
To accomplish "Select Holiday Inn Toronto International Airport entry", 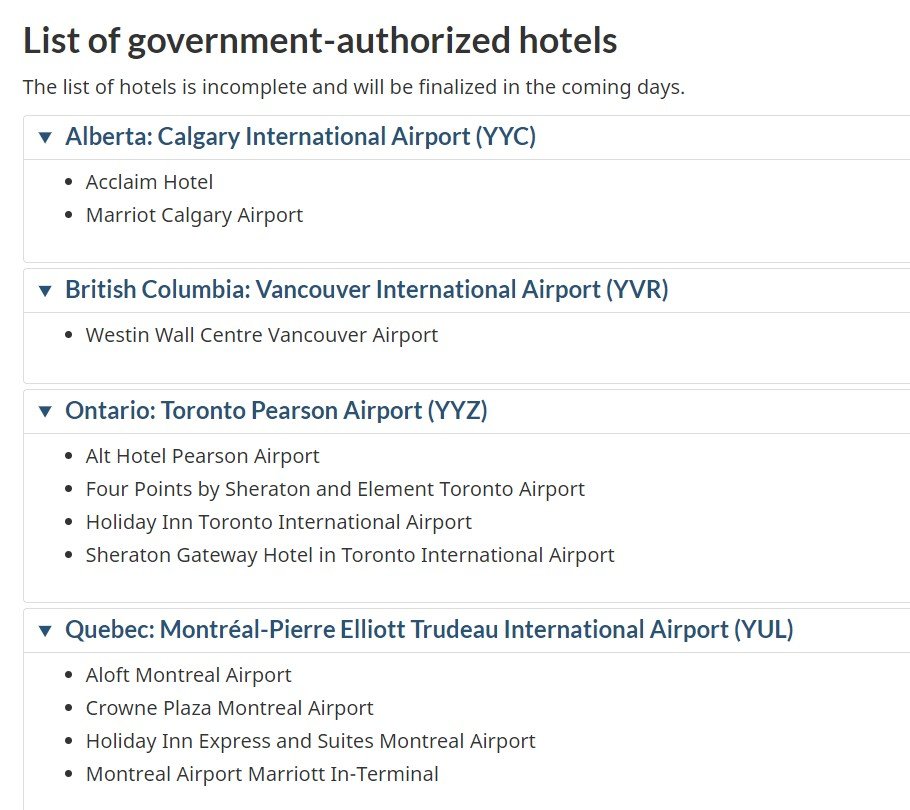I will [x=279, y=523].
